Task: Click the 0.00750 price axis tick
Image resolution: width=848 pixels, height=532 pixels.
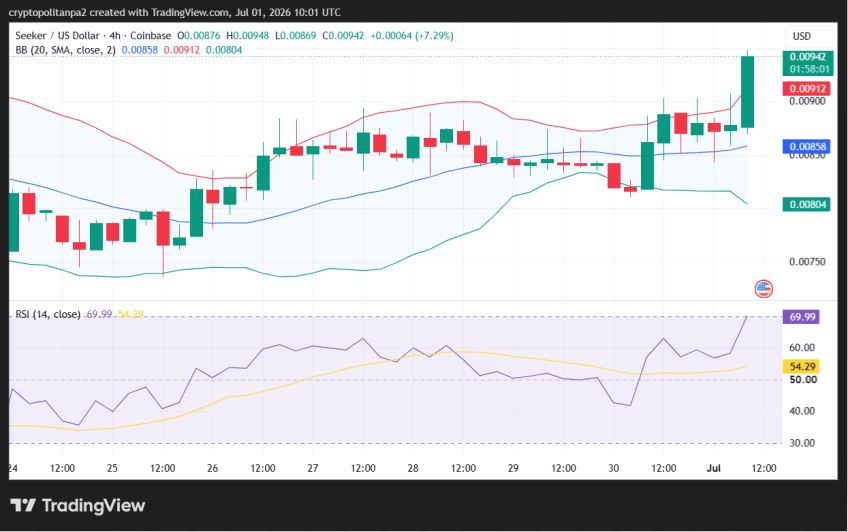Action: [807, 262]
